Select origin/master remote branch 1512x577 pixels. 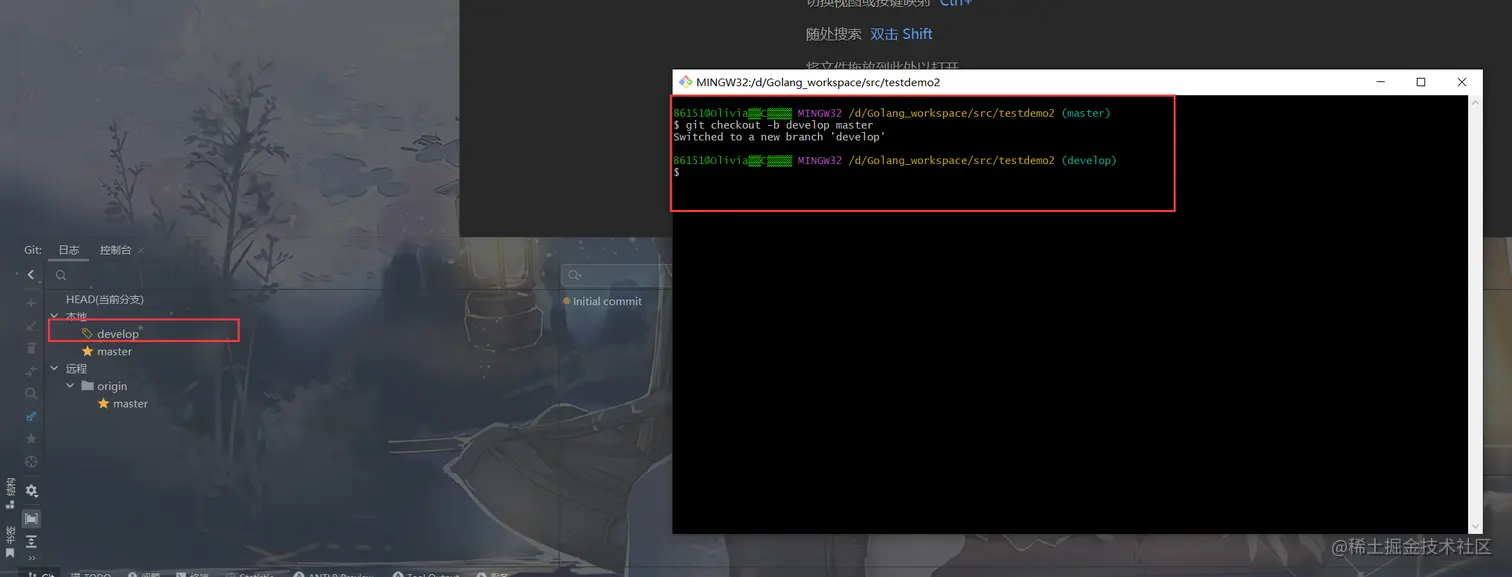130,403
